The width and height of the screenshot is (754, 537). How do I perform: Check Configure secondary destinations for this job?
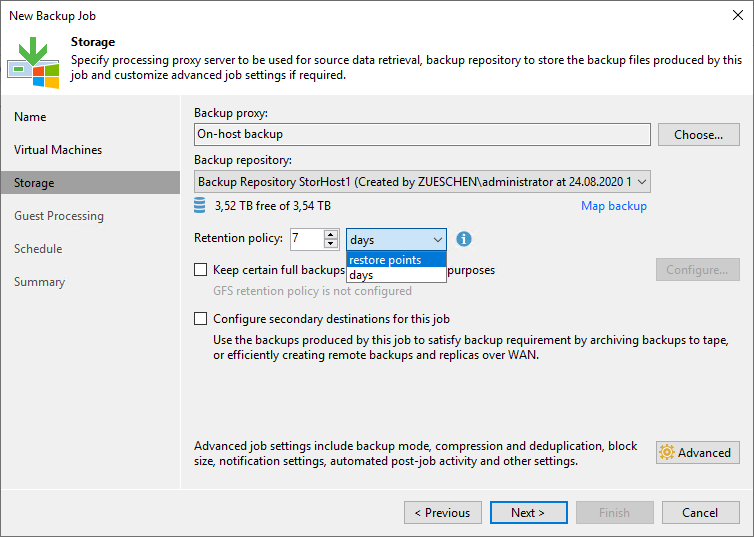pyautogui.click(x=201, y=319)
